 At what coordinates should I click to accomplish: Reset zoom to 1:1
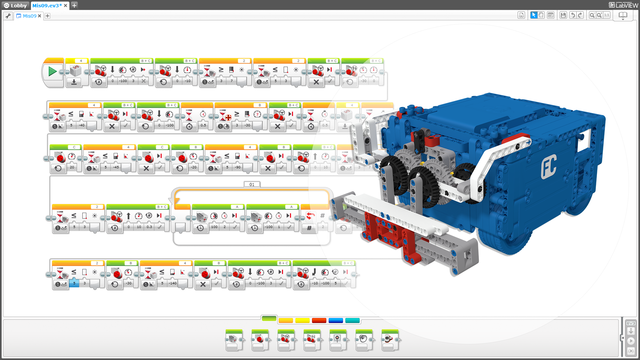[607, 15]
